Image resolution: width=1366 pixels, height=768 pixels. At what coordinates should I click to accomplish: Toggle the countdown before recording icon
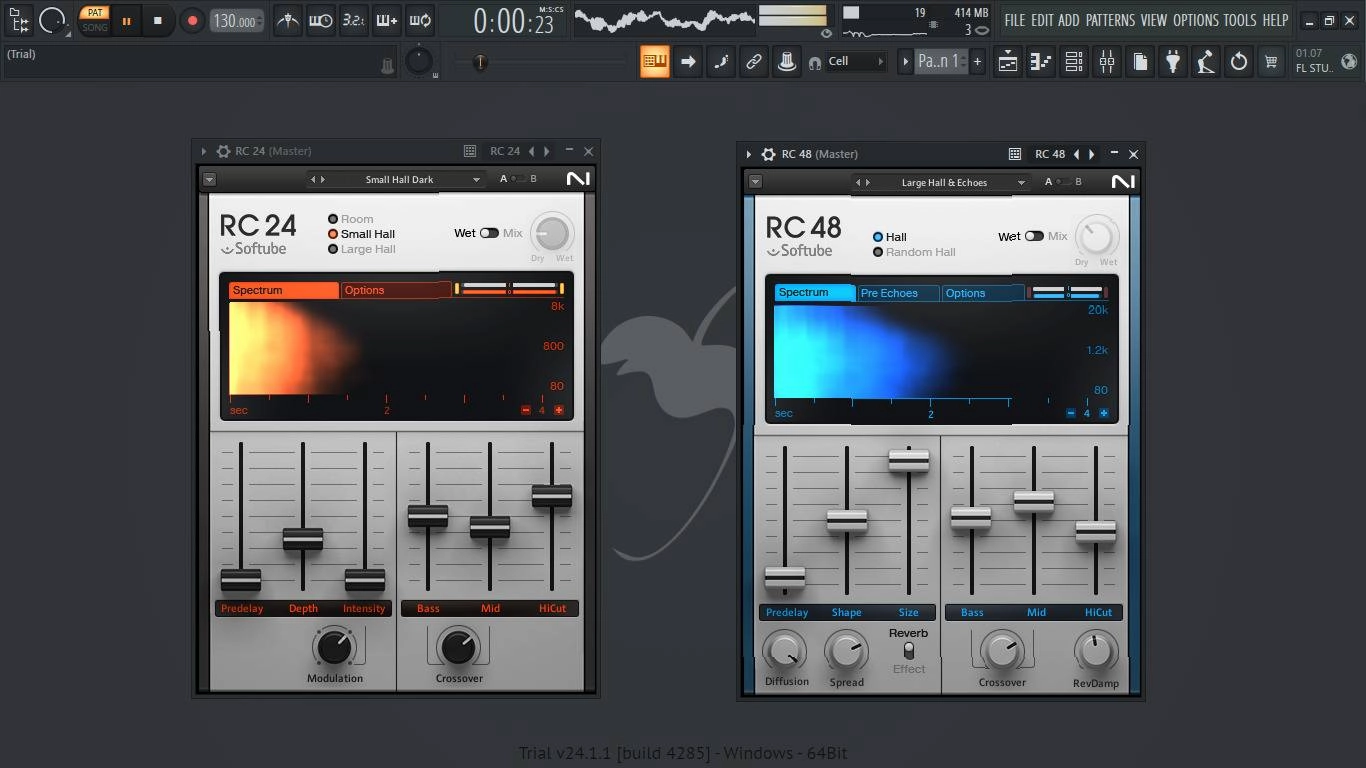coord(353,20)
